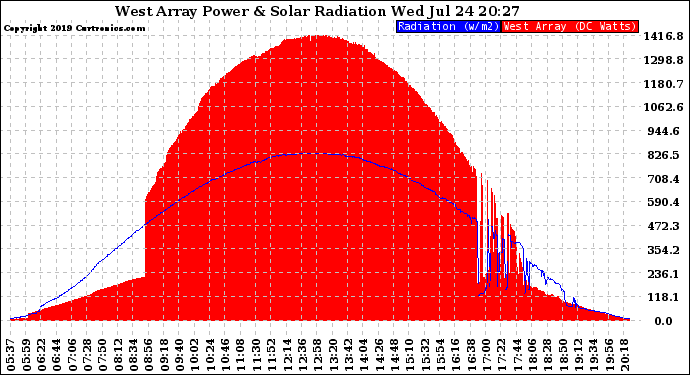
Task: Click the x-axis time label 11:30
Action: coord(256,355)
